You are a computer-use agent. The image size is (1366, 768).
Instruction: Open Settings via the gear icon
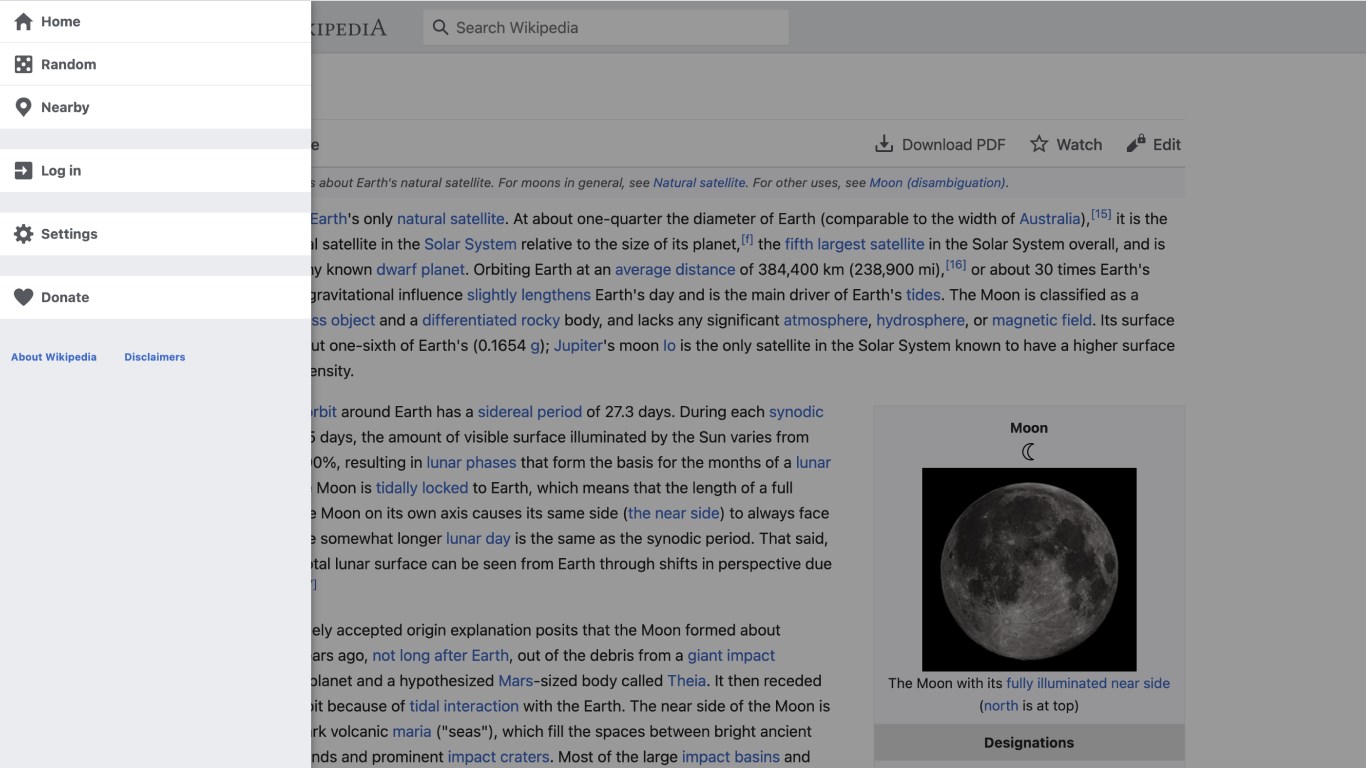pyautogui.click(x=22, y=233)
